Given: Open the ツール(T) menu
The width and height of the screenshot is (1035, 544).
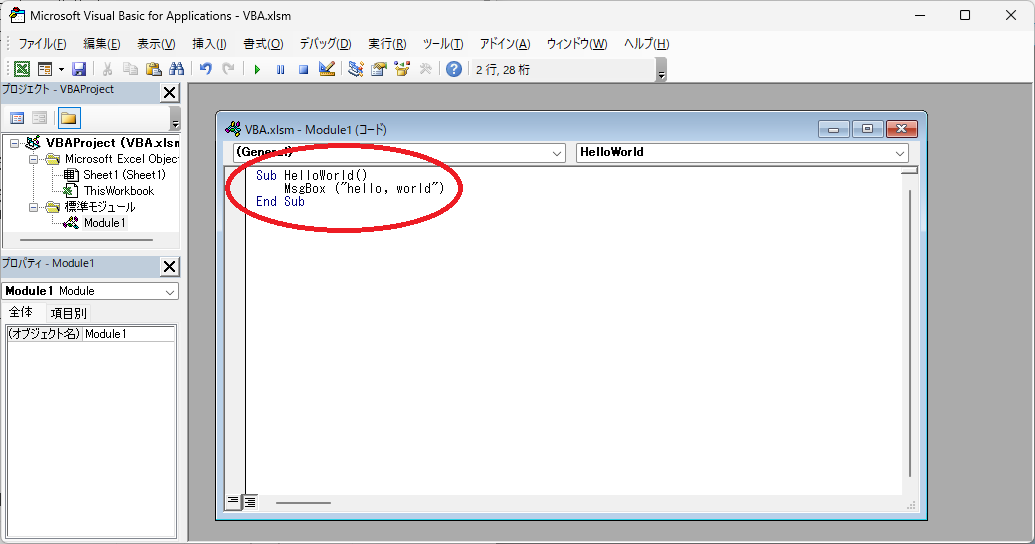Looking at the screenshot, I should (x=443, y=44).
